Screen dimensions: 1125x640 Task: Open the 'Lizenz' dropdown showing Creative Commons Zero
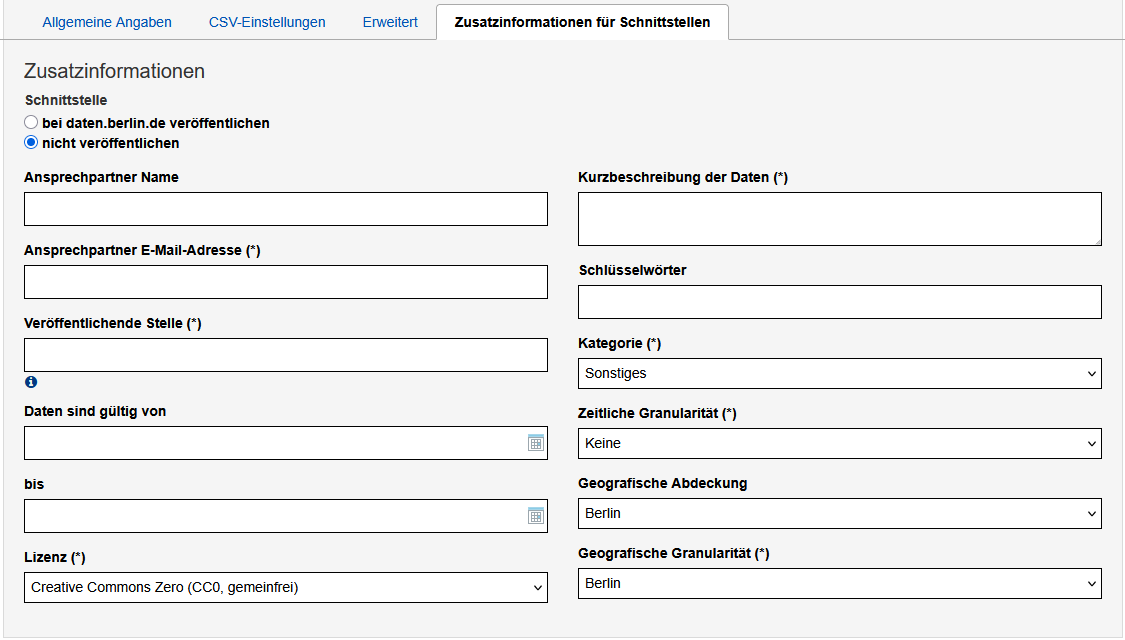click(285, 587)
